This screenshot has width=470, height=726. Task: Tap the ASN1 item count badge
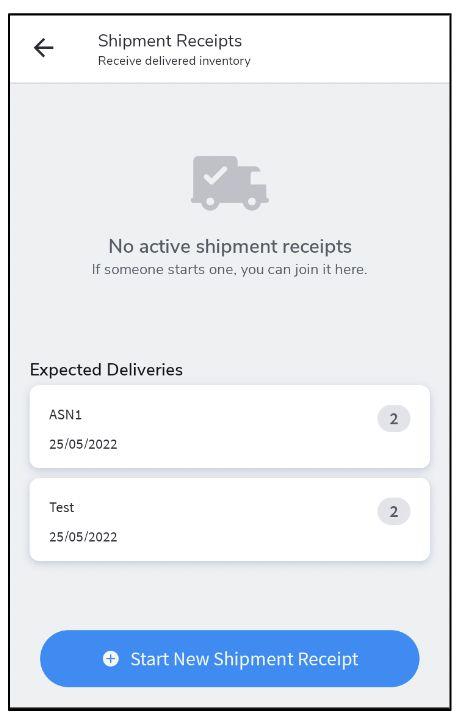coord(394,419)
